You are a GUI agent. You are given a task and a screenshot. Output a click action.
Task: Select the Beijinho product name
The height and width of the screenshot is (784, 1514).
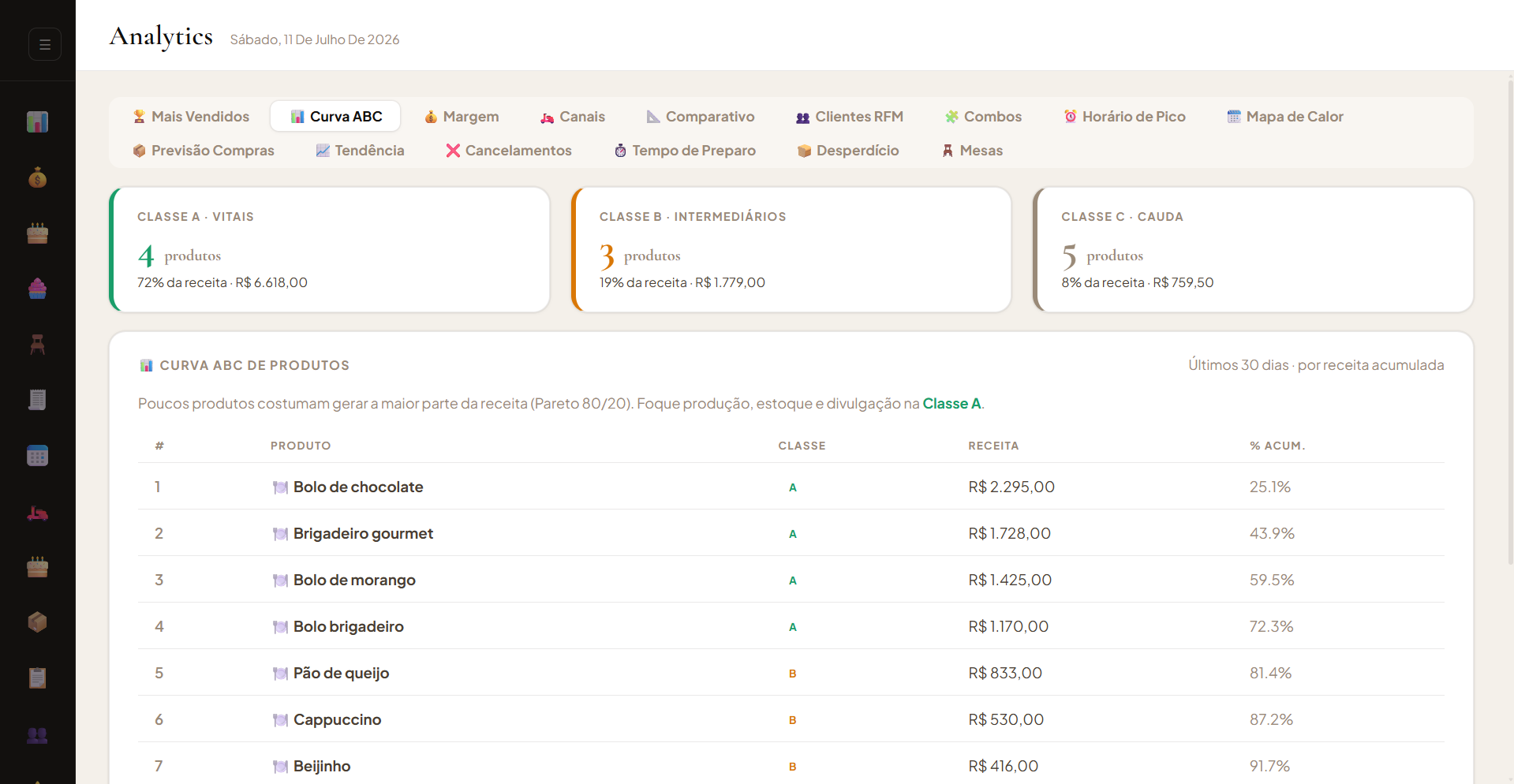pyautogui.click(x=322, y=767)
